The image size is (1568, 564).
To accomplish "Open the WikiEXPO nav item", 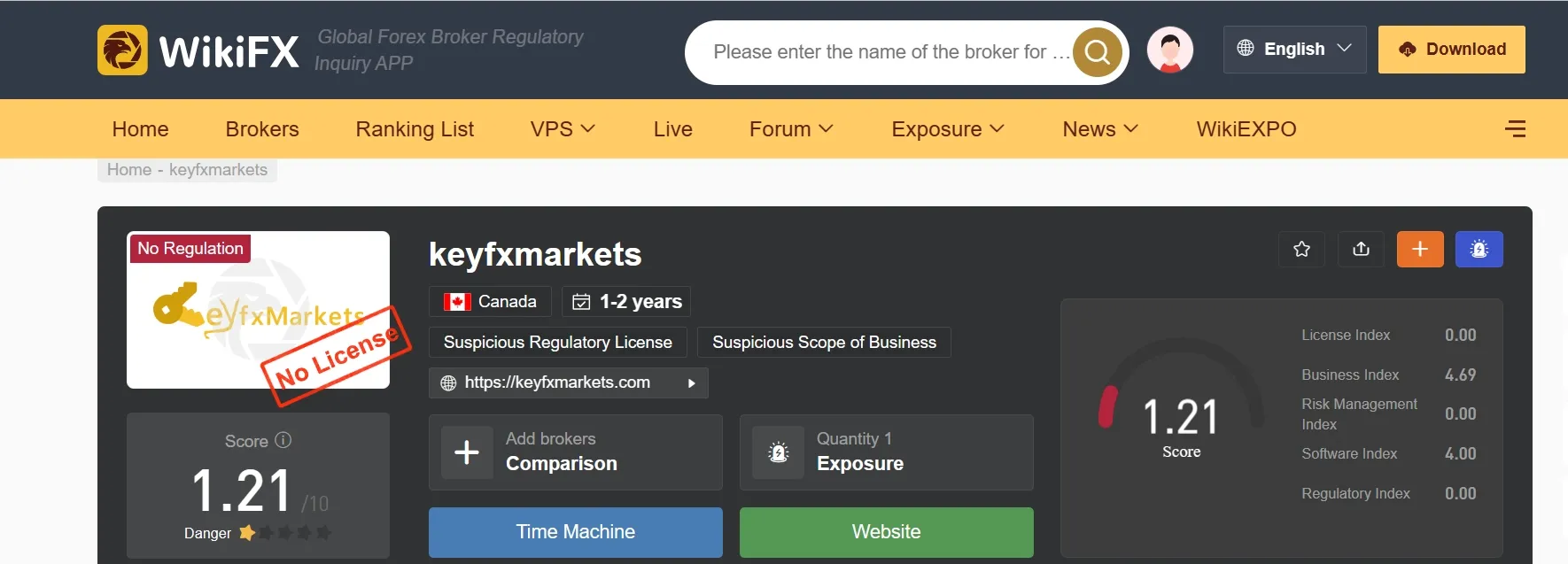I will point(1246,129).
